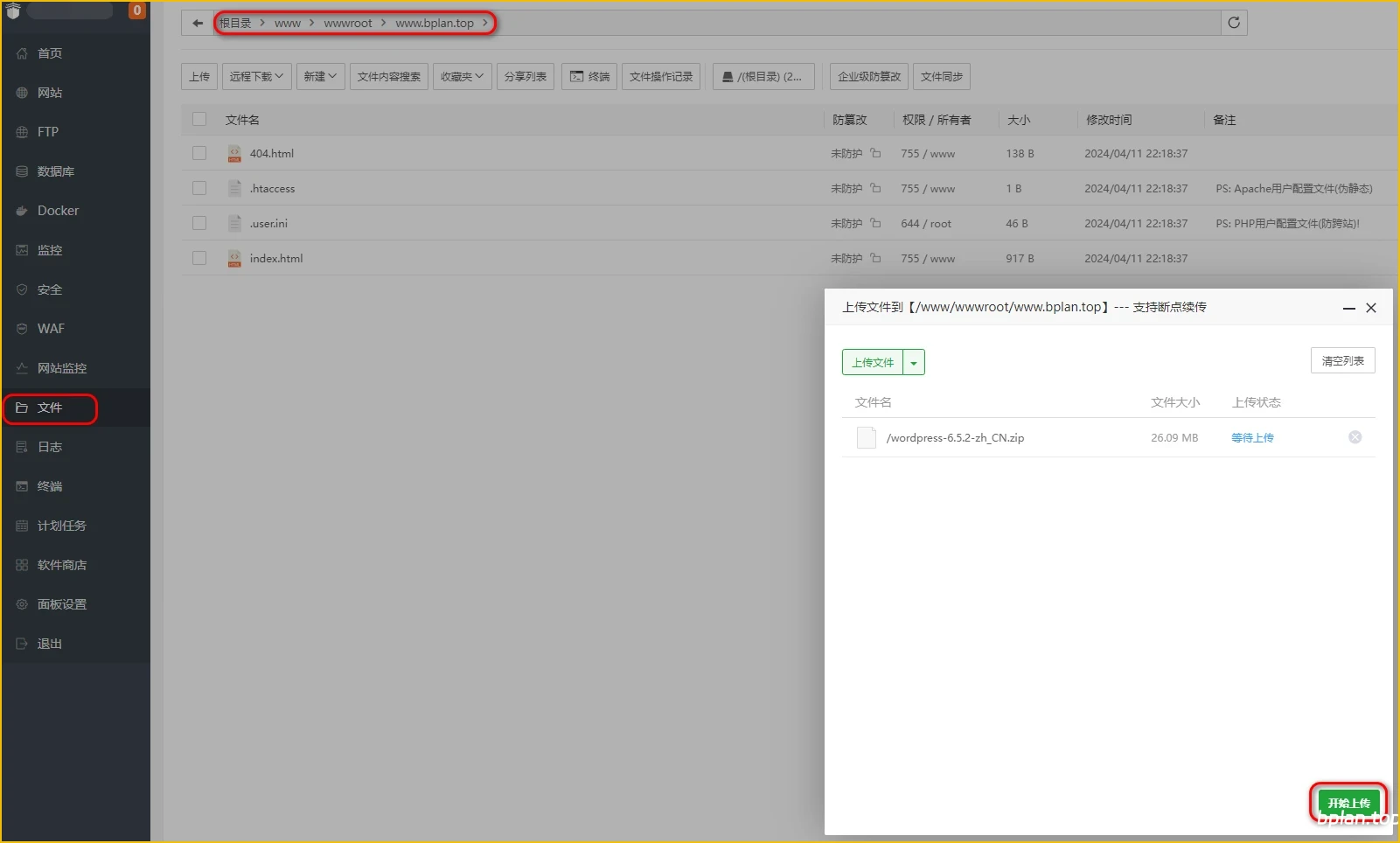The width and height of the screenshot is (1400, 843).
Task: Toggle tamper lock for 404.html
Action: pyautogui.click(x=875, y=153)
